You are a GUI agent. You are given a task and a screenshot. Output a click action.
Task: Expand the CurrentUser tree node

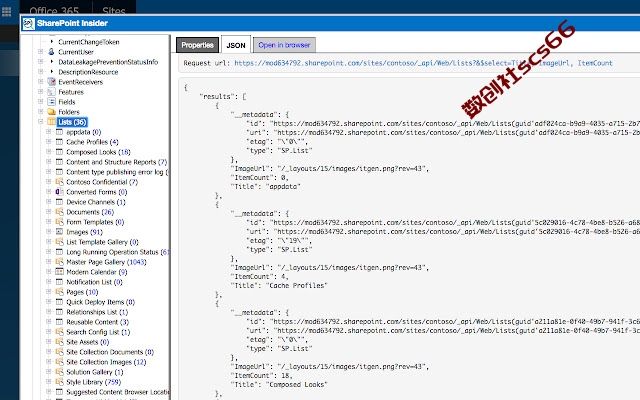[40, 52]
